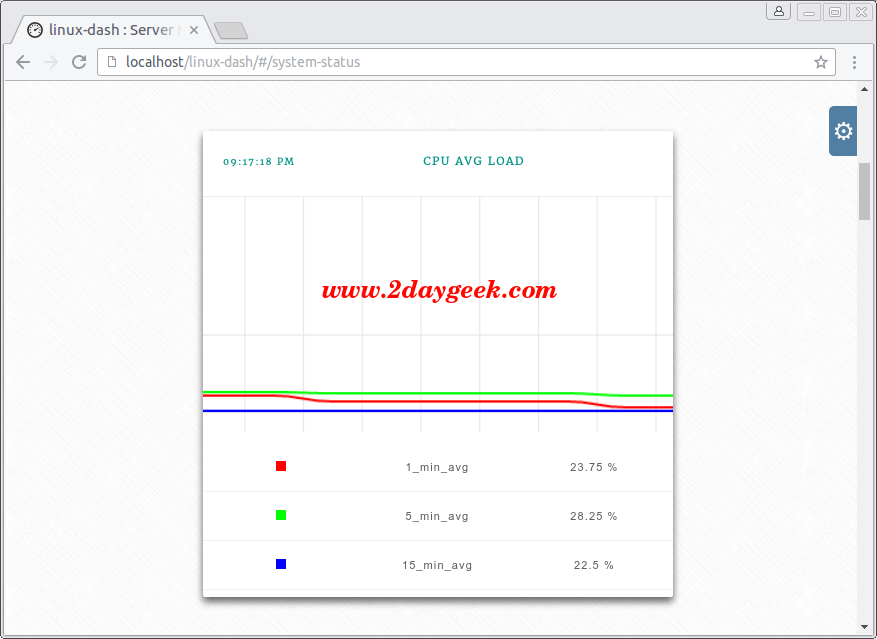Select the 15_min_avg label
The height and width of the screenshot is (639, 877).
click(x=437, y=565)
